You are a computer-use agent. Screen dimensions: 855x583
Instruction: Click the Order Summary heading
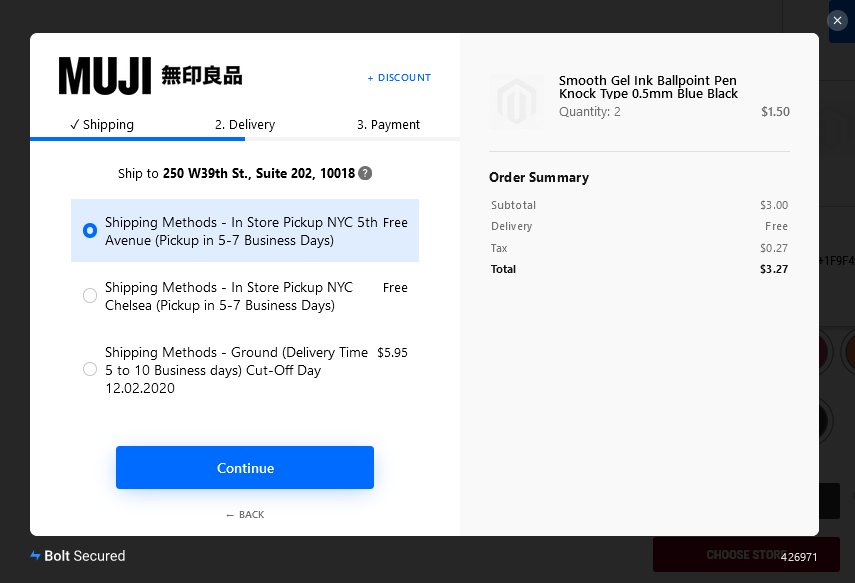pyautogui.click(x=539, y=177)
